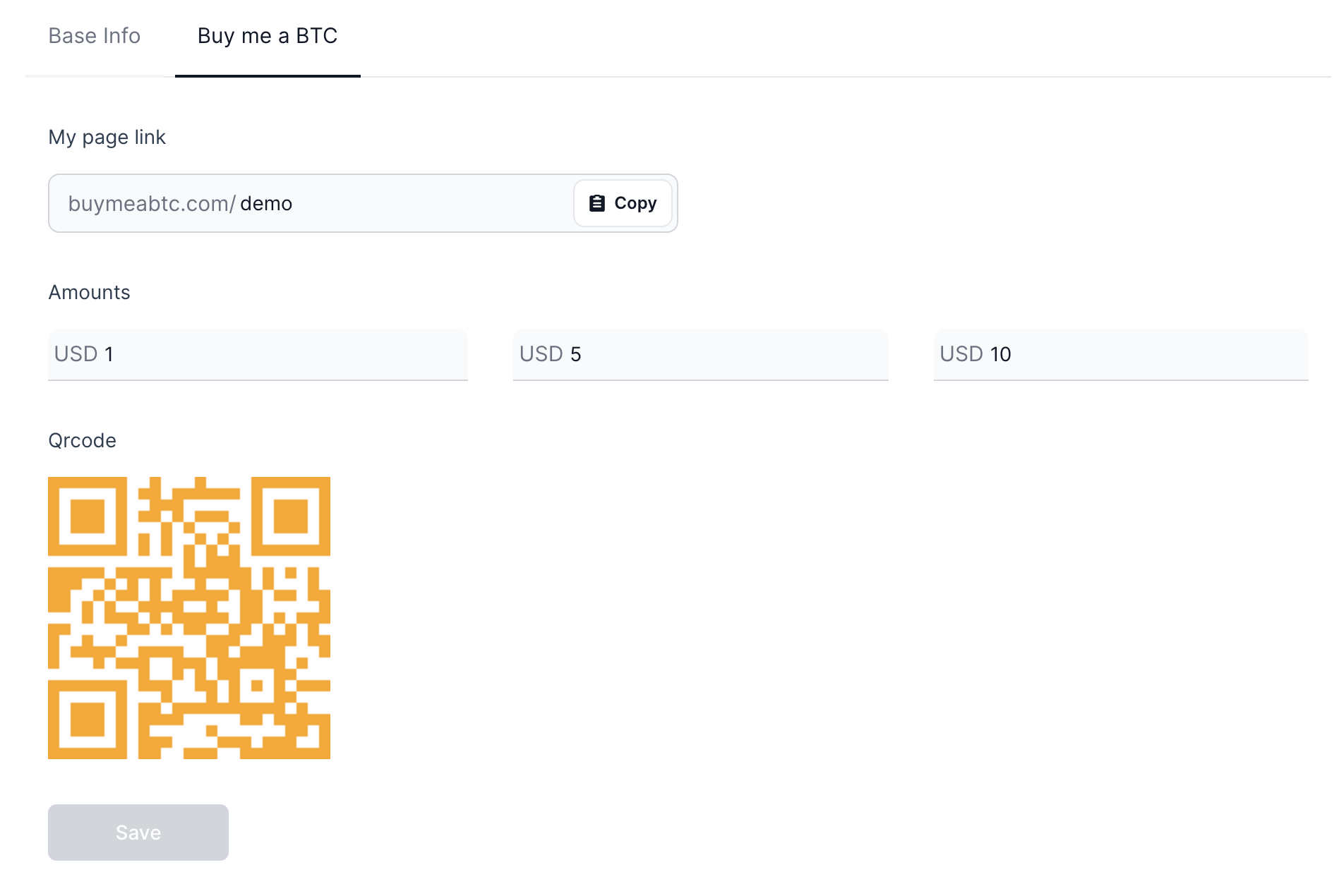Click the Qrcode label
Screen dimensions: 1344x896
tap(82, 440)
